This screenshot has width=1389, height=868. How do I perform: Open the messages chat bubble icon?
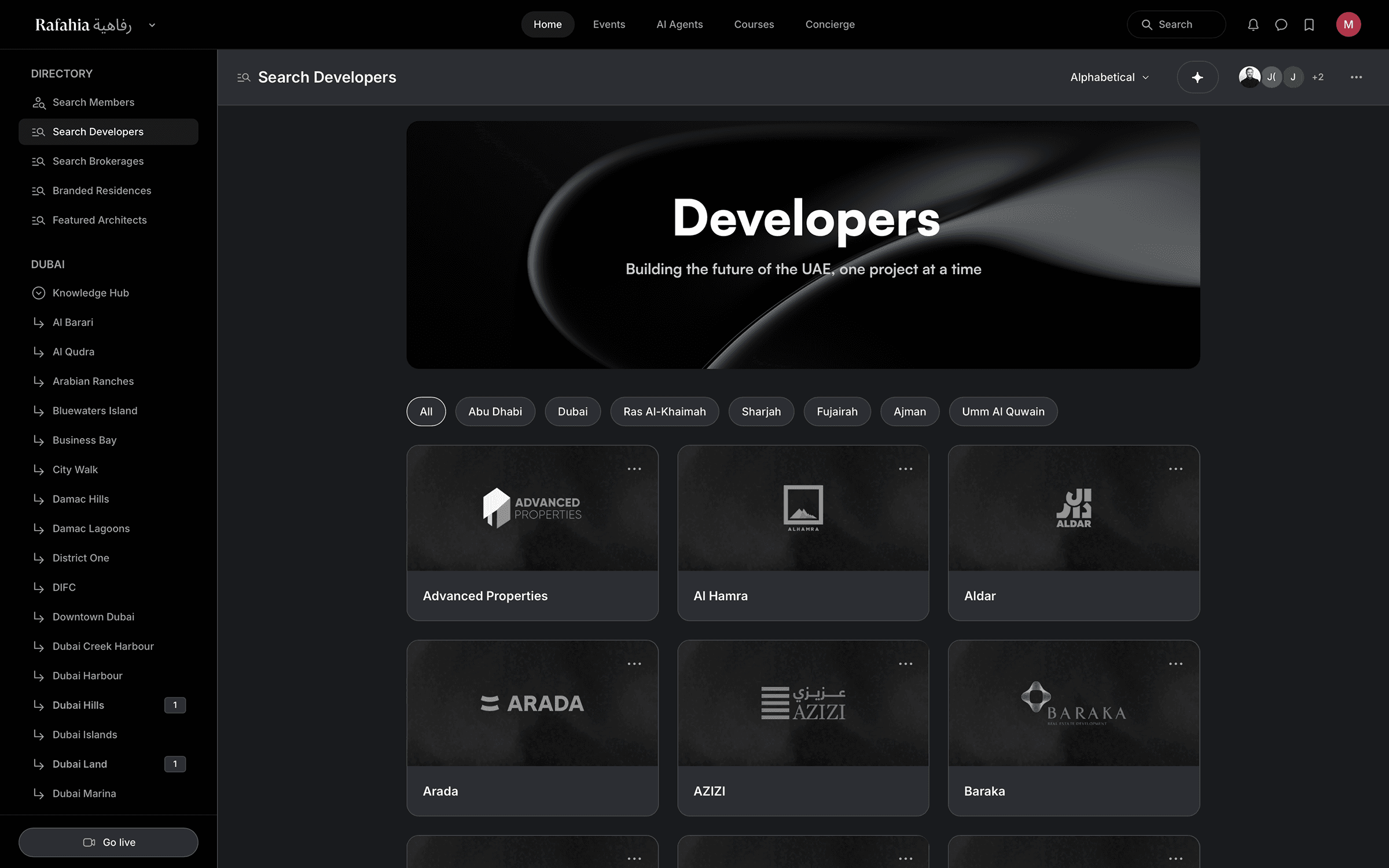pos(1281,24)
